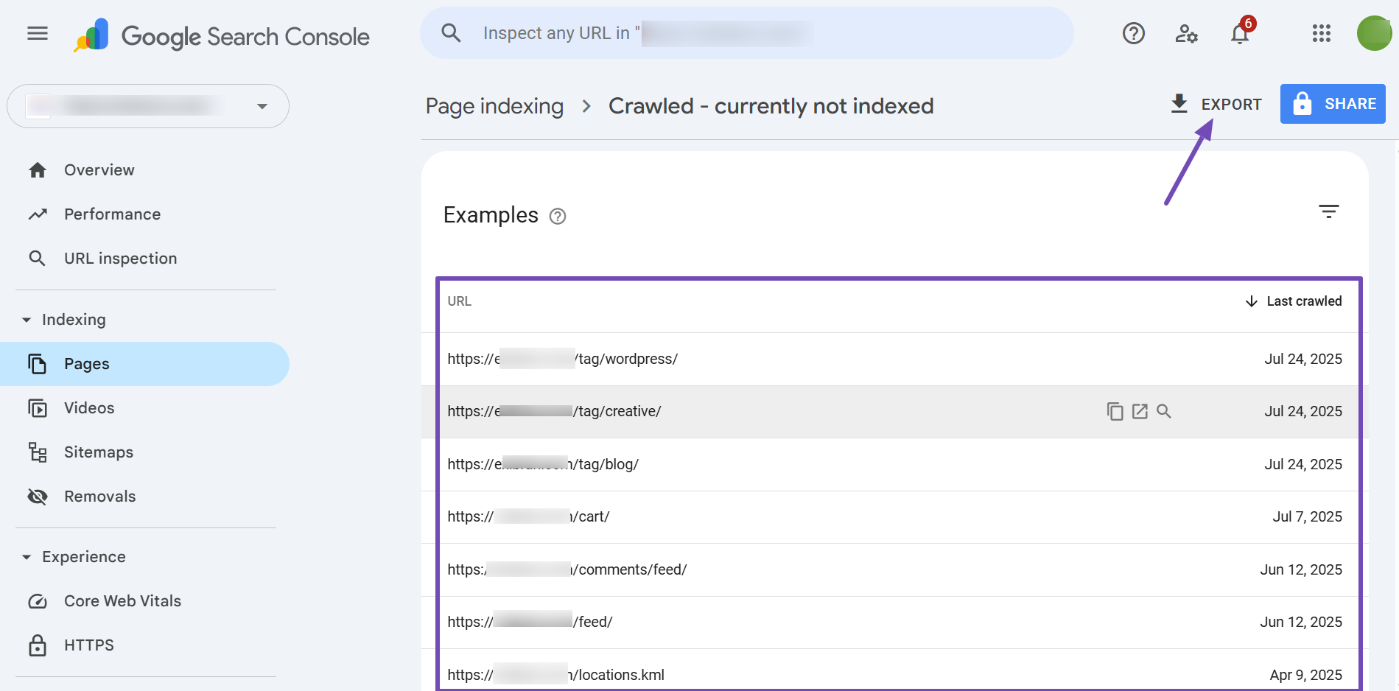Open users and settings icon

1187,33
